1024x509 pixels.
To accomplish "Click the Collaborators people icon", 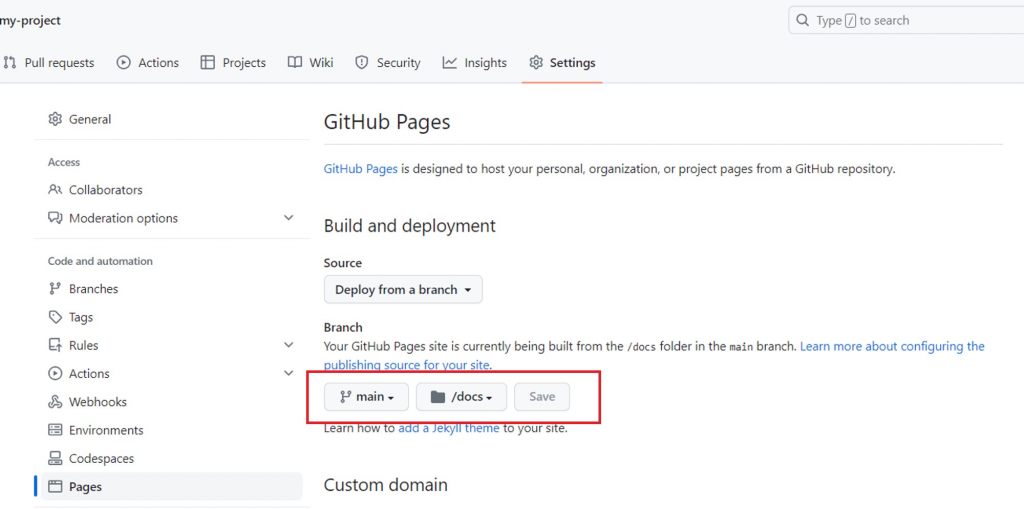I will point(55,189).
